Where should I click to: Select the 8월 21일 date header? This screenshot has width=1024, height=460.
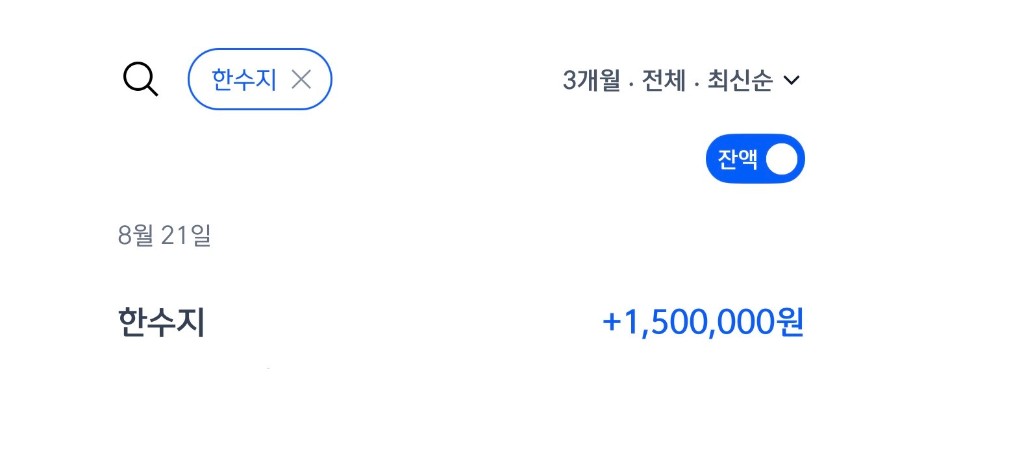(x=165, y=235)
